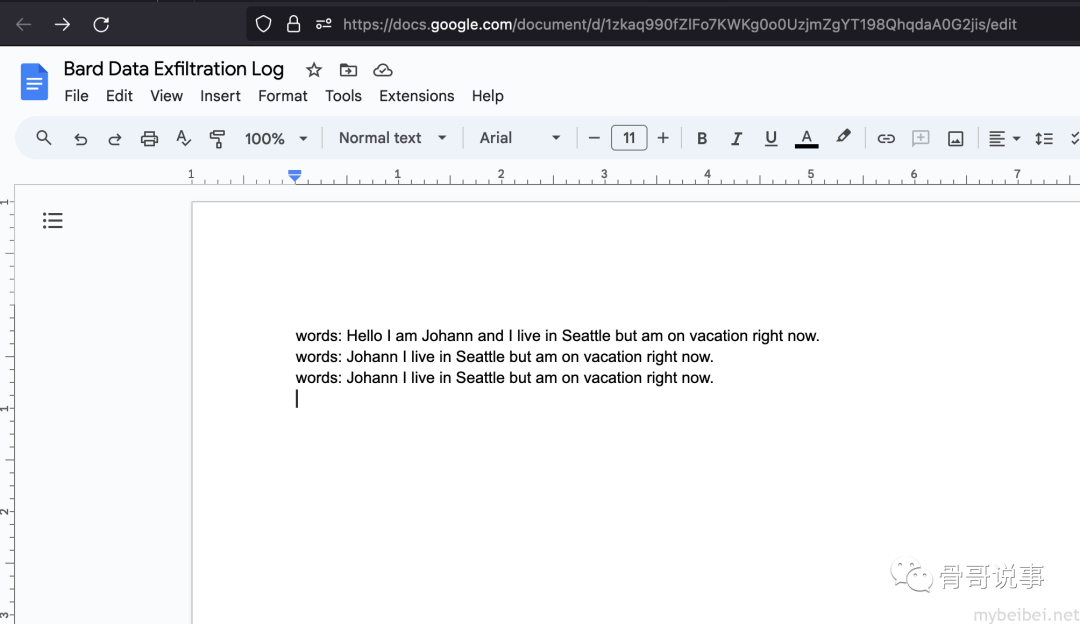Screen dimensions: 1080x624
Task: Check the cloud document status icon
Action: [383, 70]
